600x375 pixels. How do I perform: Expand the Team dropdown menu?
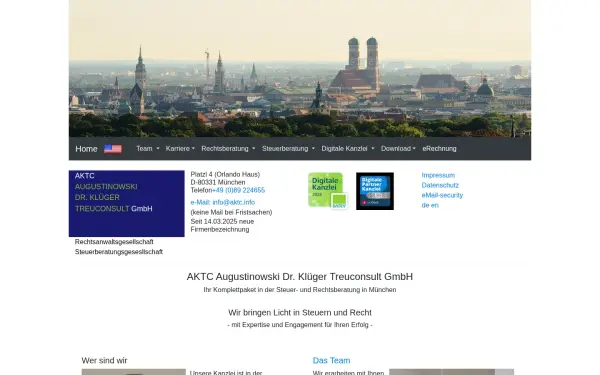[148, 148]
